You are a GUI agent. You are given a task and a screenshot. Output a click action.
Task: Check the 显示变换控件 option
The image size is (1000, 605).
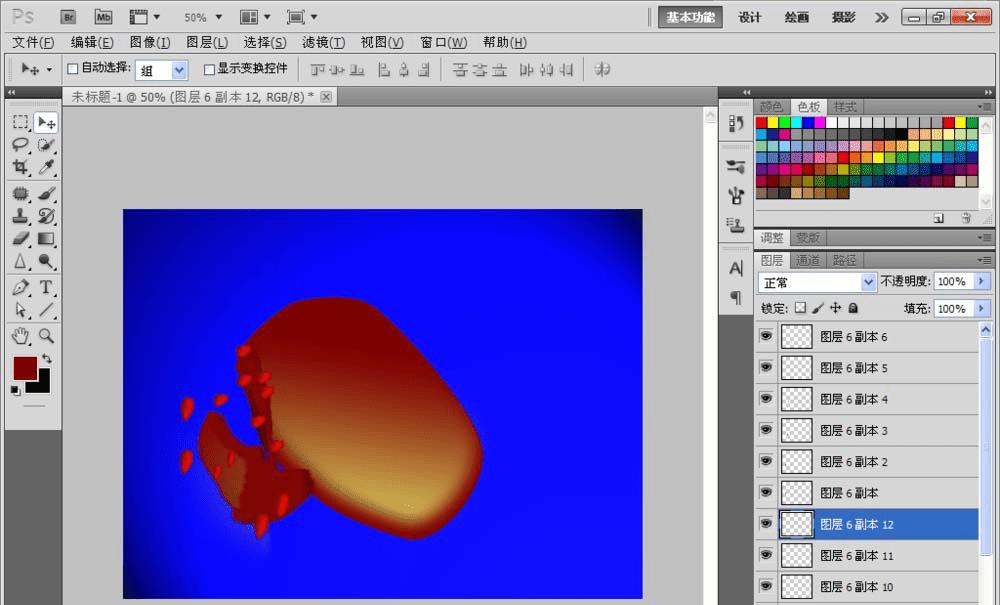click(209, 69)
